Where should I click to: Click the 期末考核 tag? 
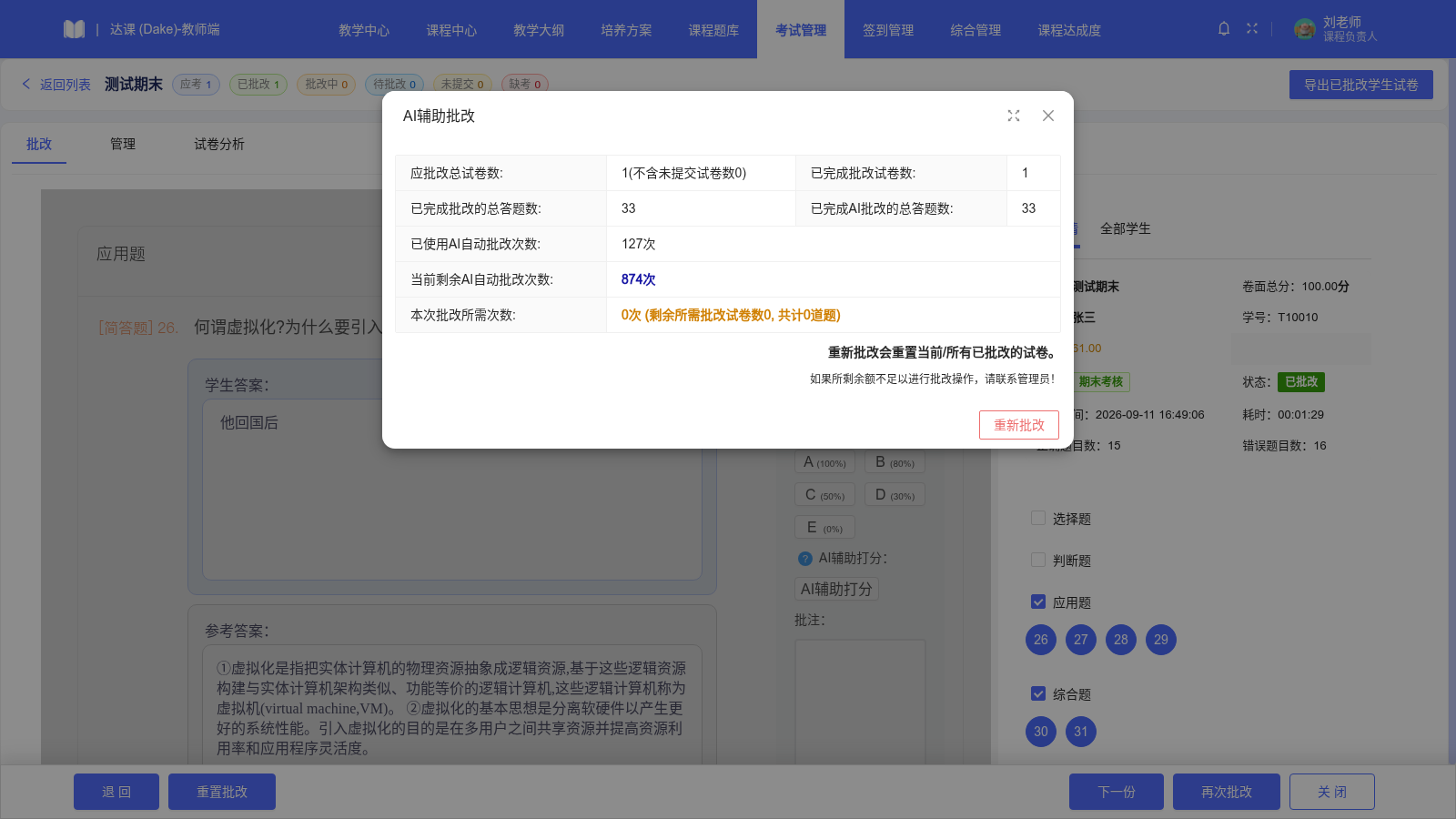[1101, 382]
